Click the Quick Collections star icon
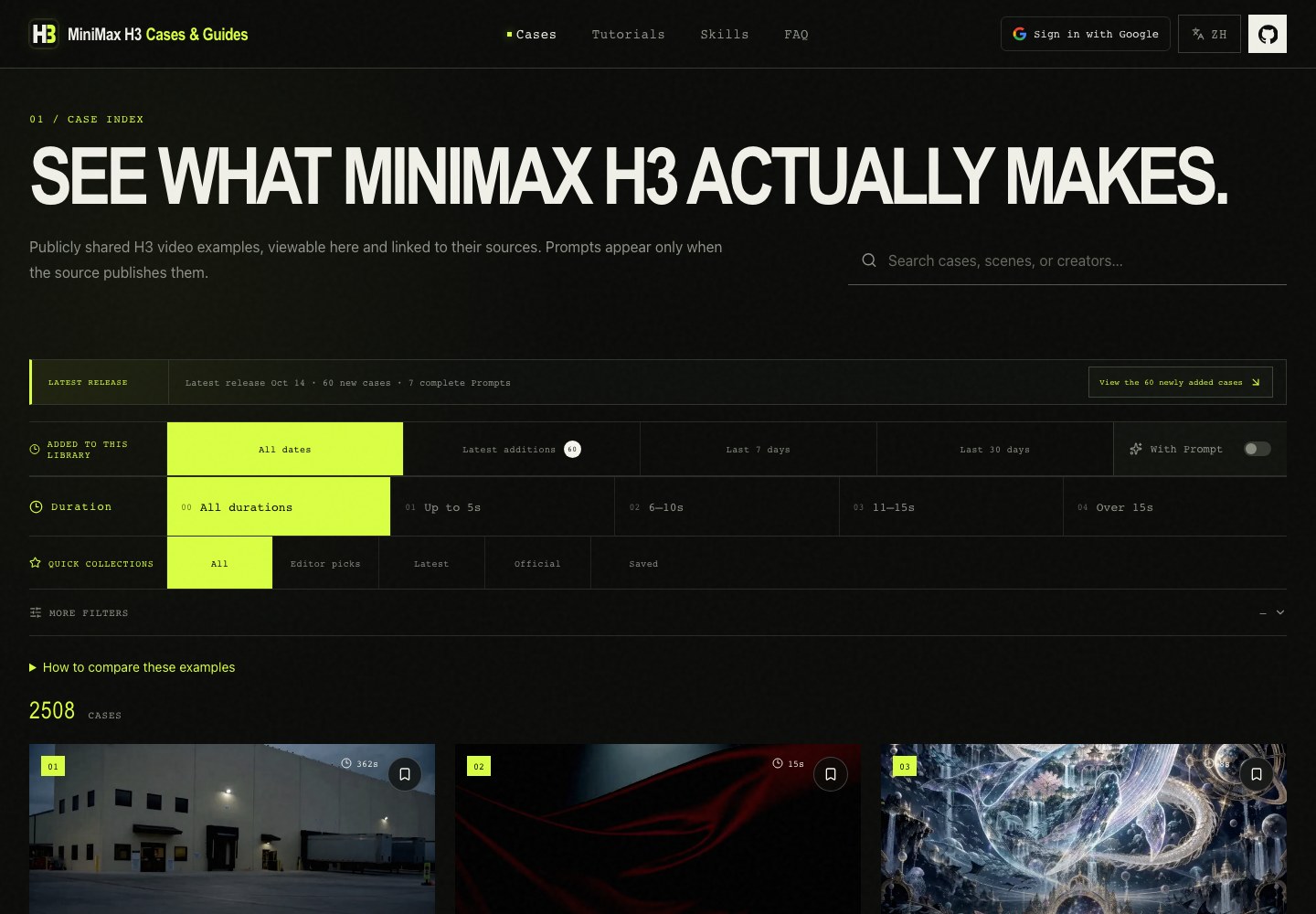 tap(36, 563)
